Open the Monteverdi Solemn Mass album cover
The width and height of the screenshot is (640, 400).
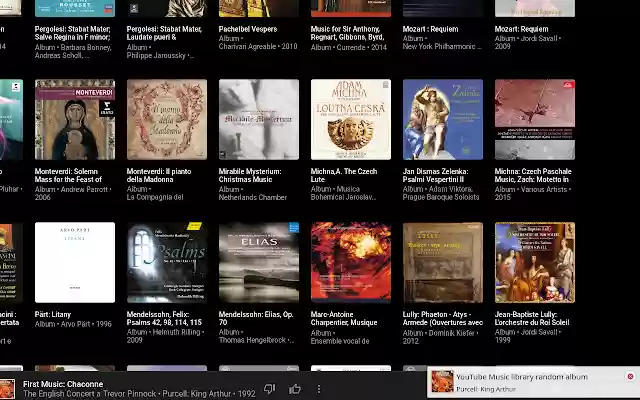point(75,120)
